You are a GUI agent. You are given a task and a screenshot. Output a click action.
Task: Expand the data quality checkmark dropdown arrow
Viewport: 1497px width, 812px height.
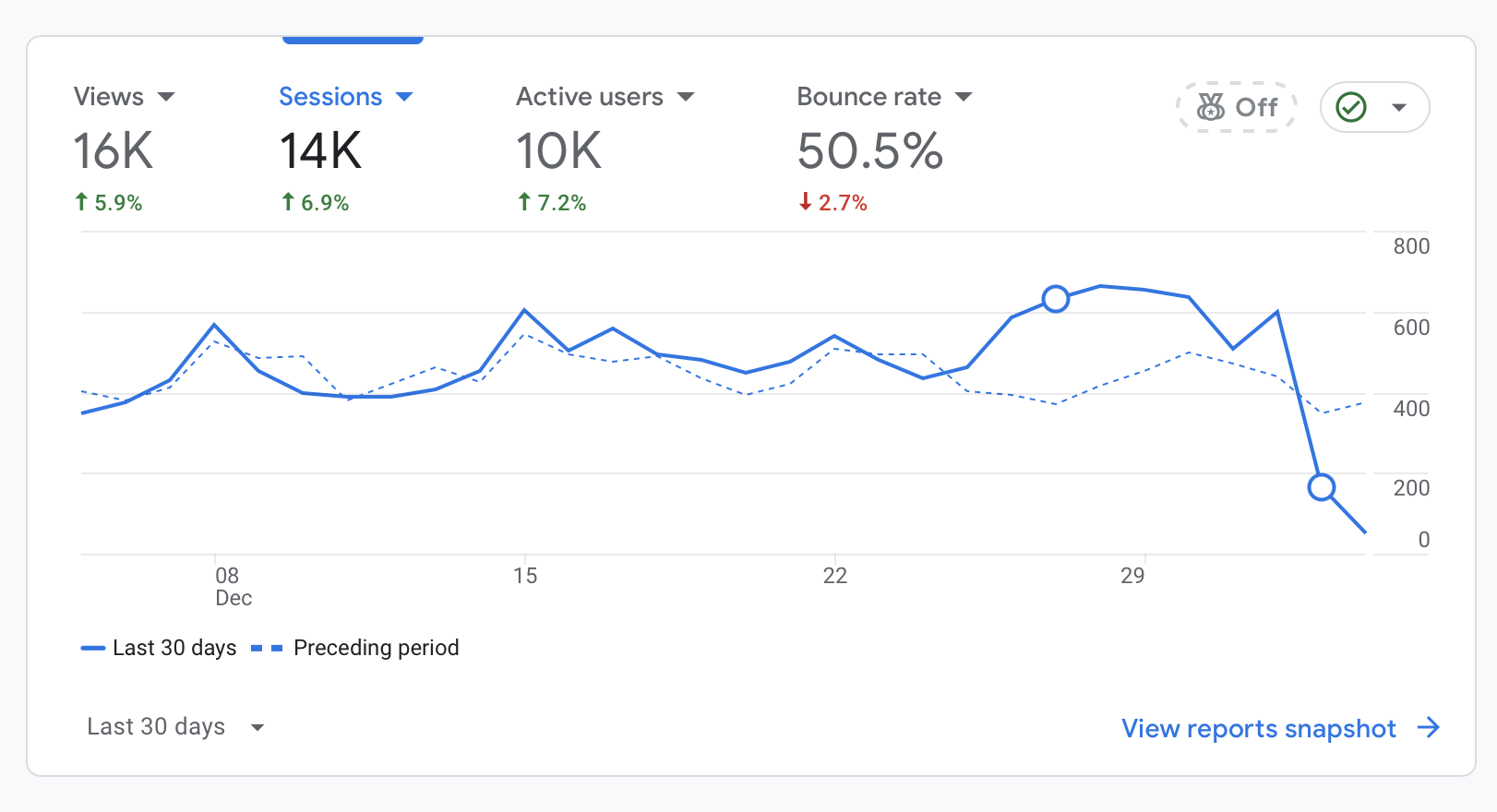[x=1399, y=107]
